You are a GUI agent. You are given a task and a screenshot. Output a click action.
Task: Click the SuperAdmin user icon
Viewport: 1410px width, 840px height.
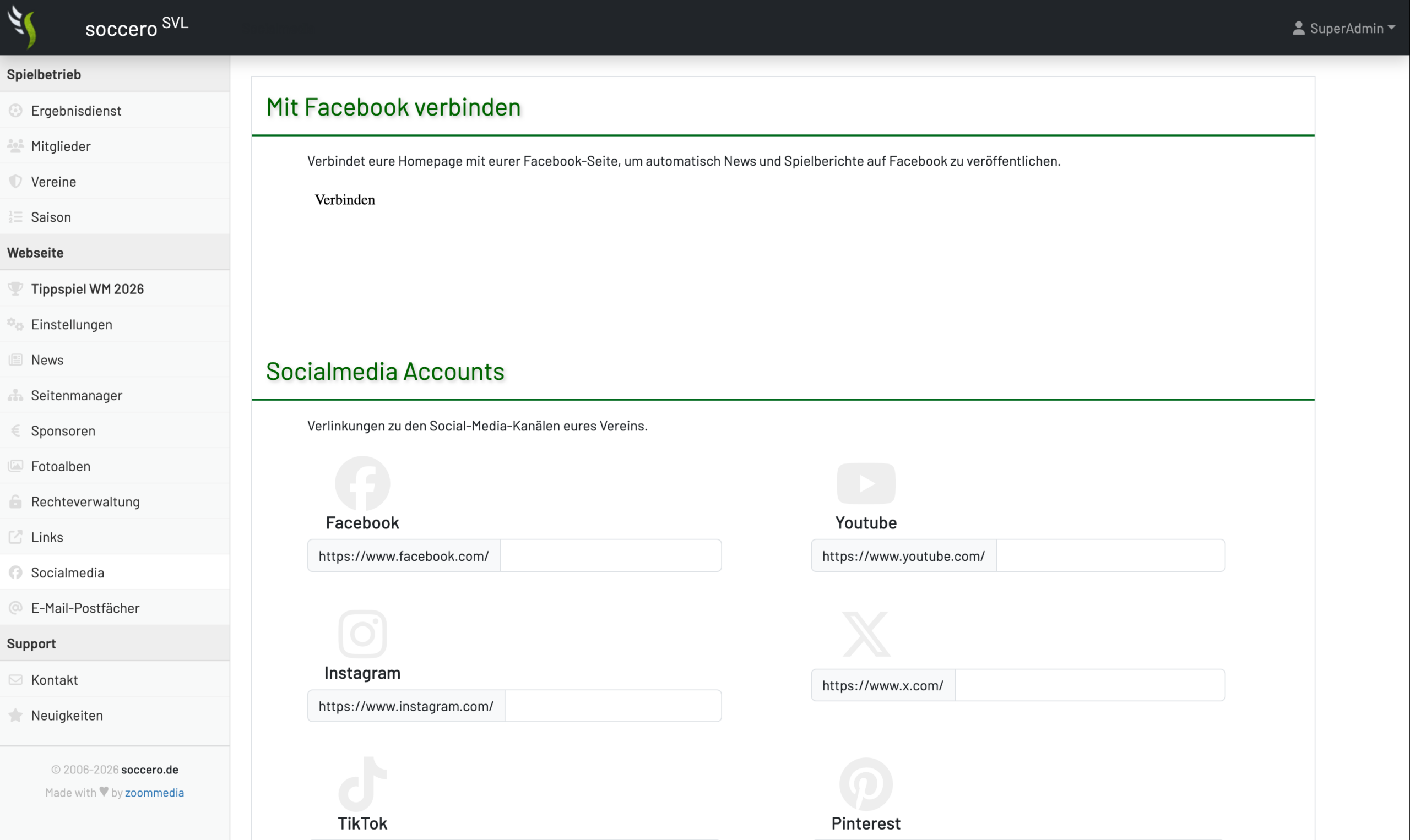click(x=1298, y=28)
